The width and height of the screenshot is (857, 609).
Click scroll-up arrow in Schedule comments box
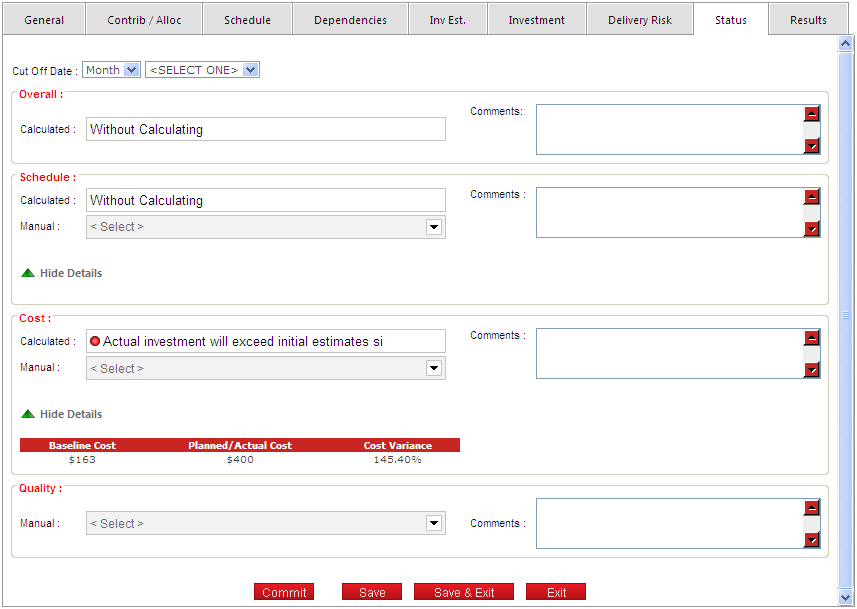pos(811,197)
